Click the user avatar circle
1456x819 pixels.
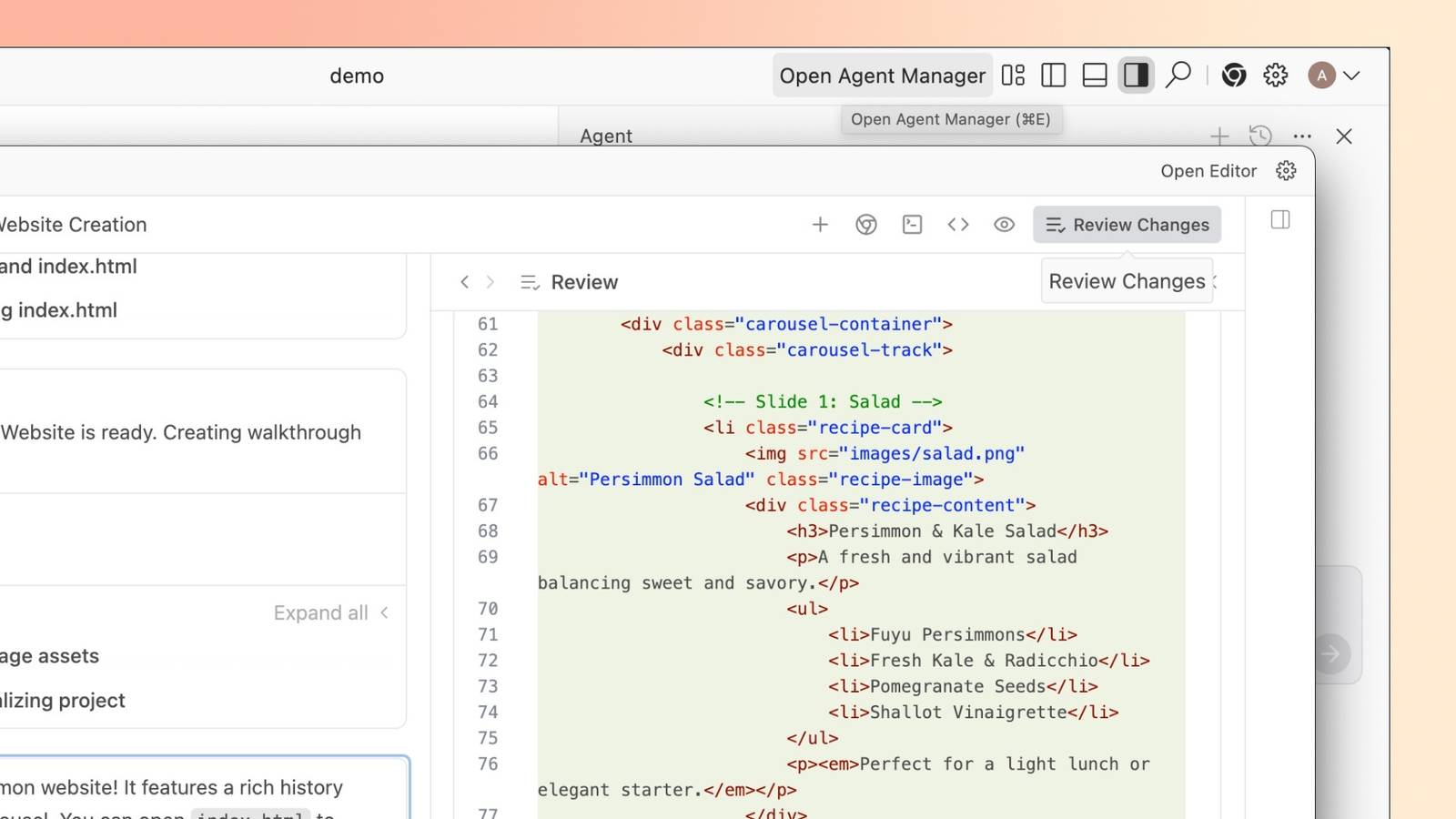click(x=1321, y=76)
